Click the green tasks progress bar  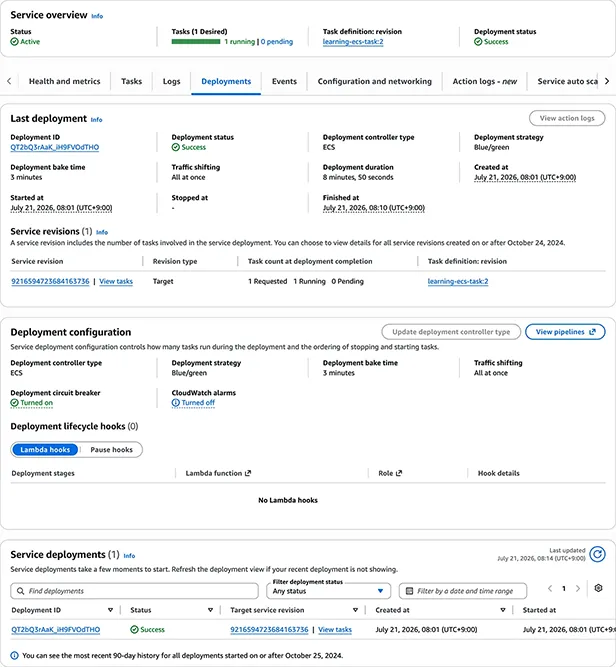tap(196, 42)
